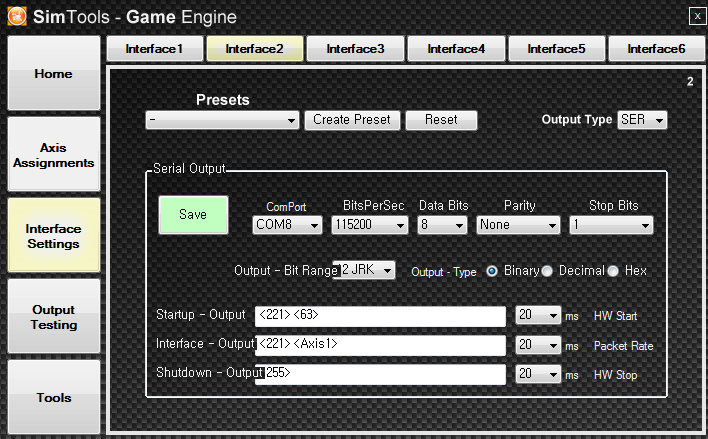Close the Game Engine window

[697, 16]
